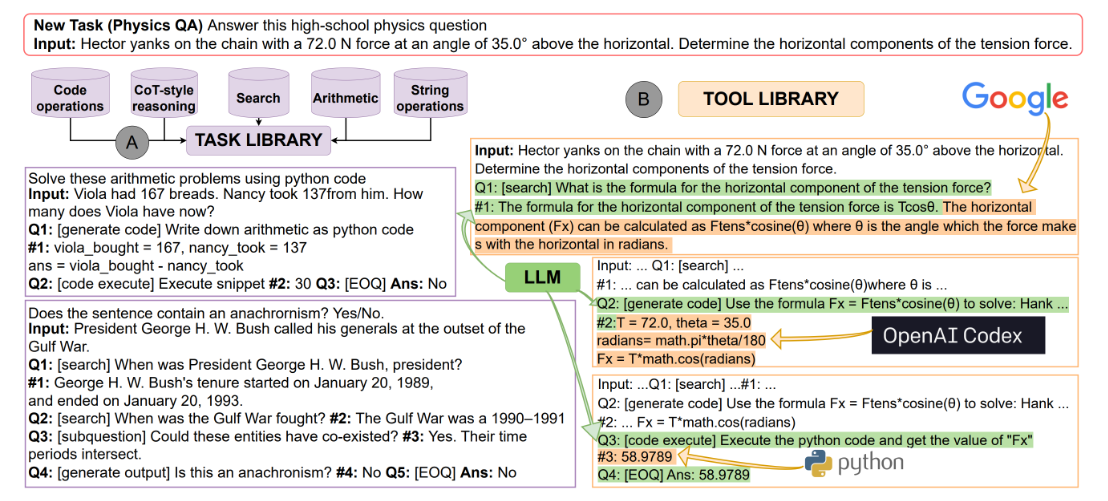This screenshot has width=1108, height=501.
Task: Click the circled letter B marker
Action: [x=643, y=99]
